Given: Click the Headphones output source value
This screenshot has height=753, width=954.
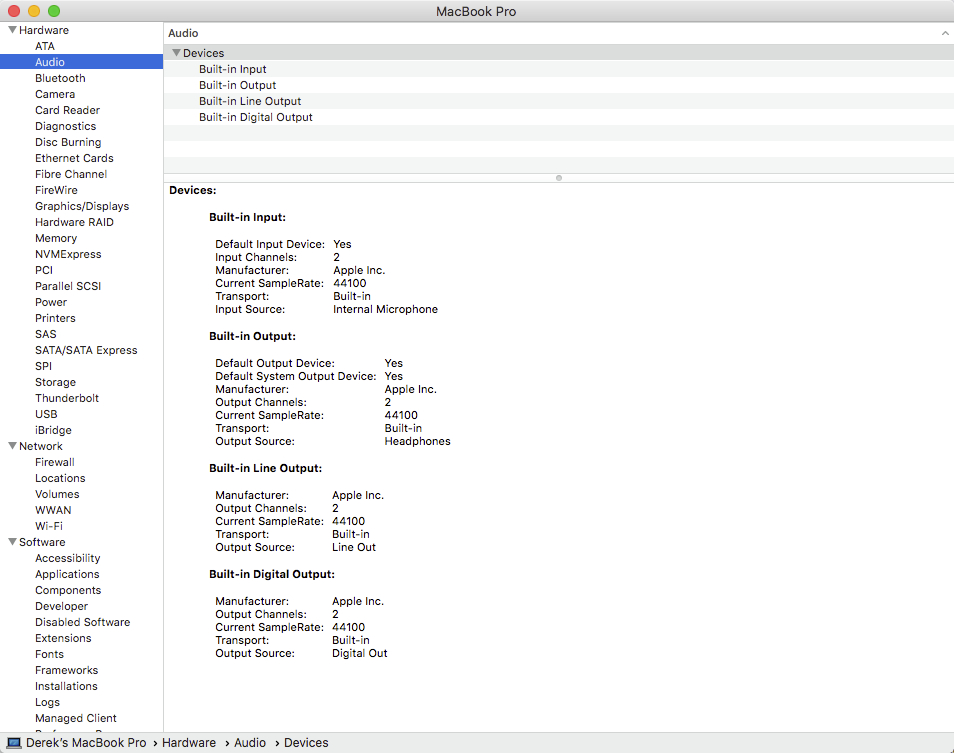Looking at the screenshot, I should click(417, 441).
